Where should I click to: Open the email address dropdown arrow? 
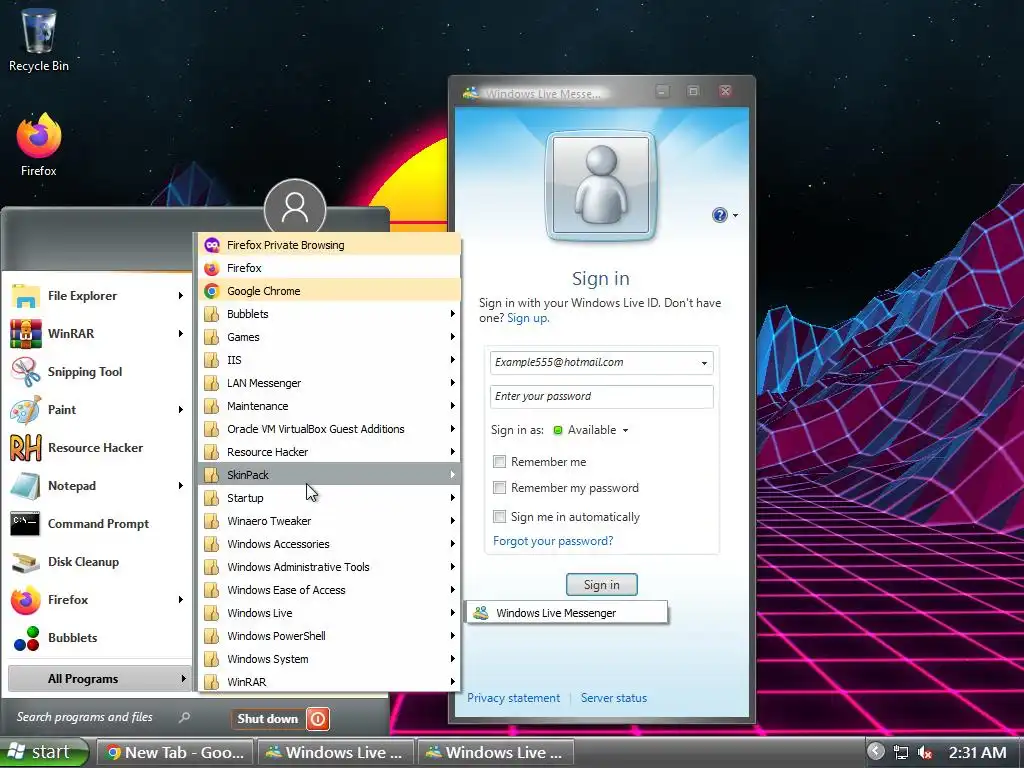[704, 363]
